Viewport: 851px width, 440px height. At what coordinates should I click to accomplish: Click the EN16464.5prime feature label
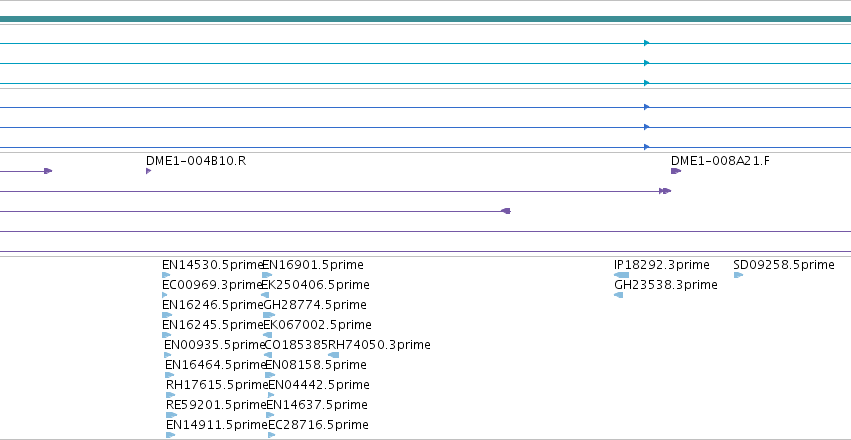[215, 365]
